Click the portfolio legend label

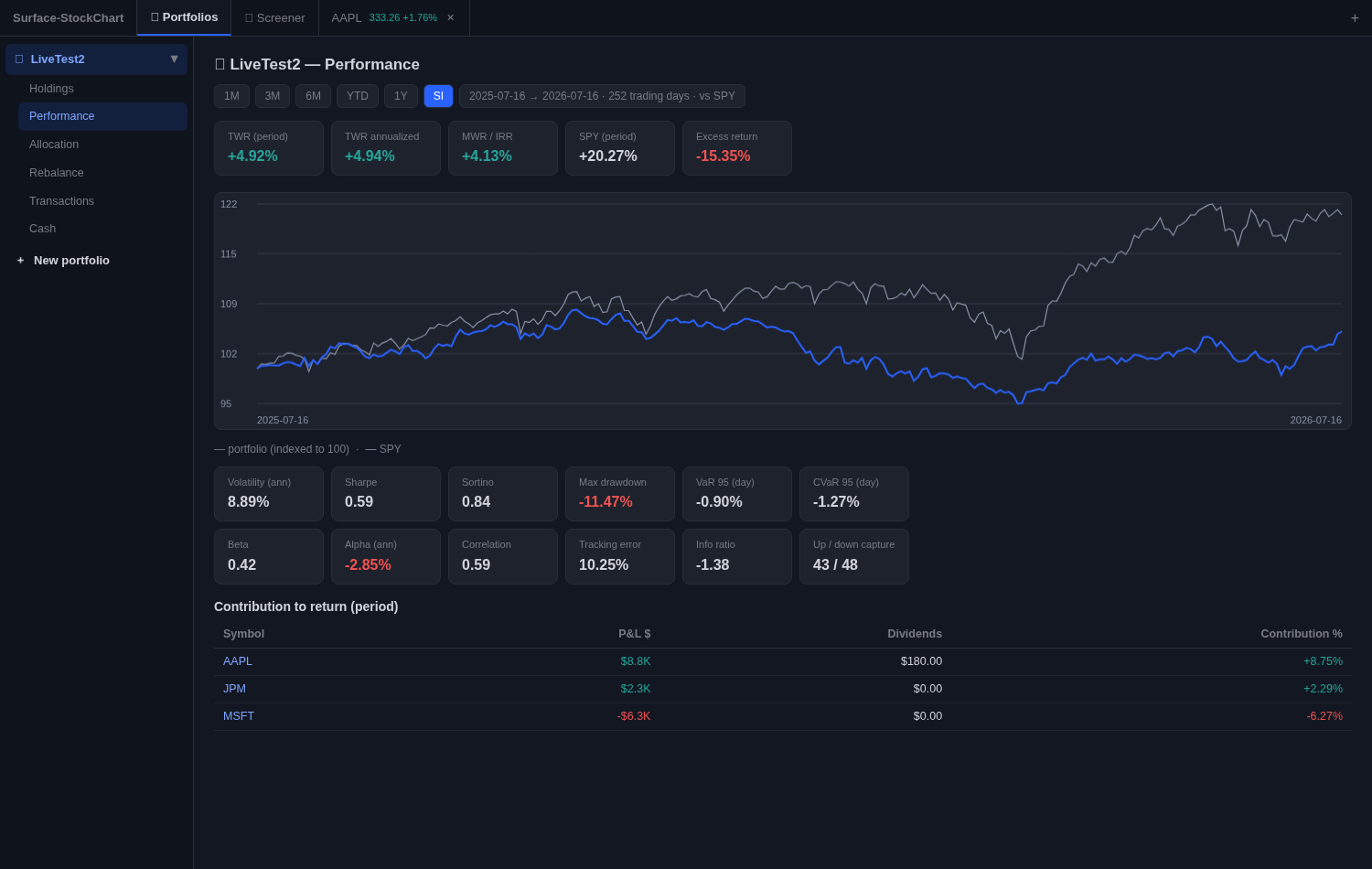point(282,449)
